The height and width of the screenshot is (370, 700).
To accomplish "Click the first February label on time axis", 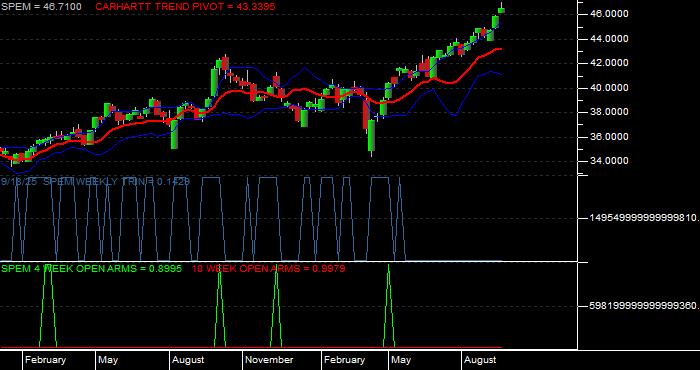I will coord(45,360).
